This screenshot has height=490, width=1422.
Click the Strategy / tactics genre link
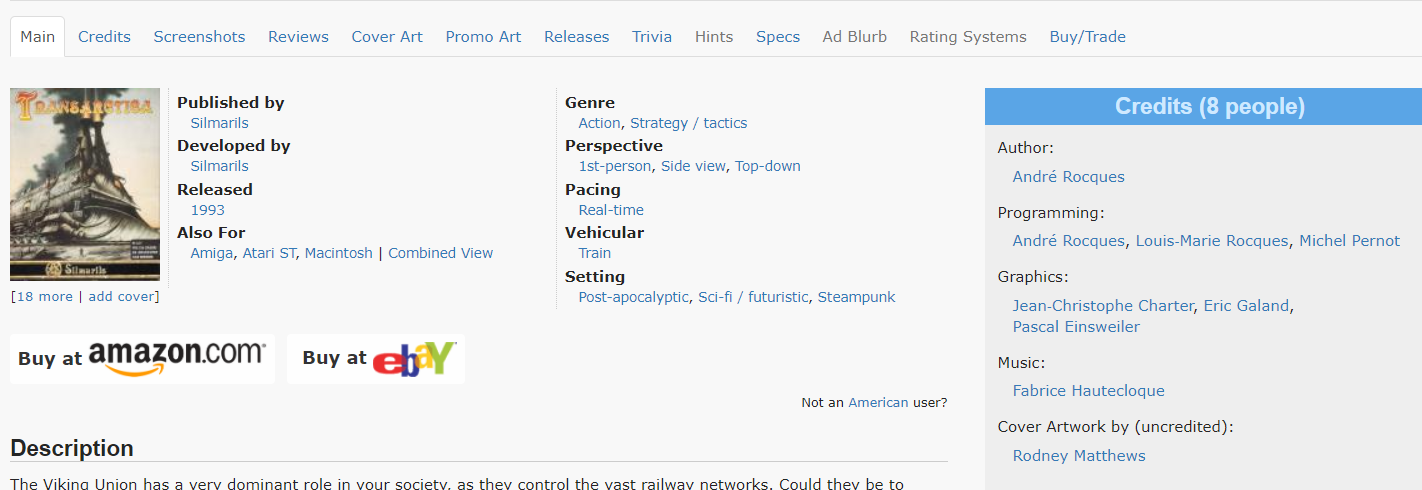[688, 123]
